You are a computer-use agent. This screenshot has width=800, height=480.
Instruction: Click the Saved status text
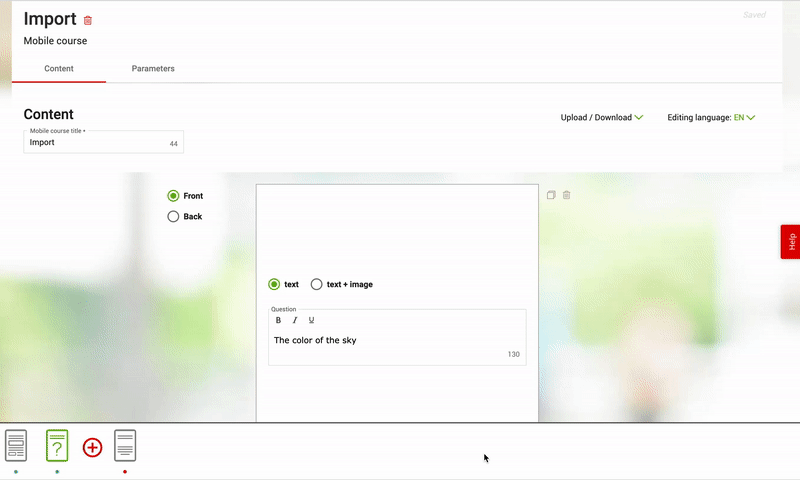pyautogui.click(x=754, y=15)
